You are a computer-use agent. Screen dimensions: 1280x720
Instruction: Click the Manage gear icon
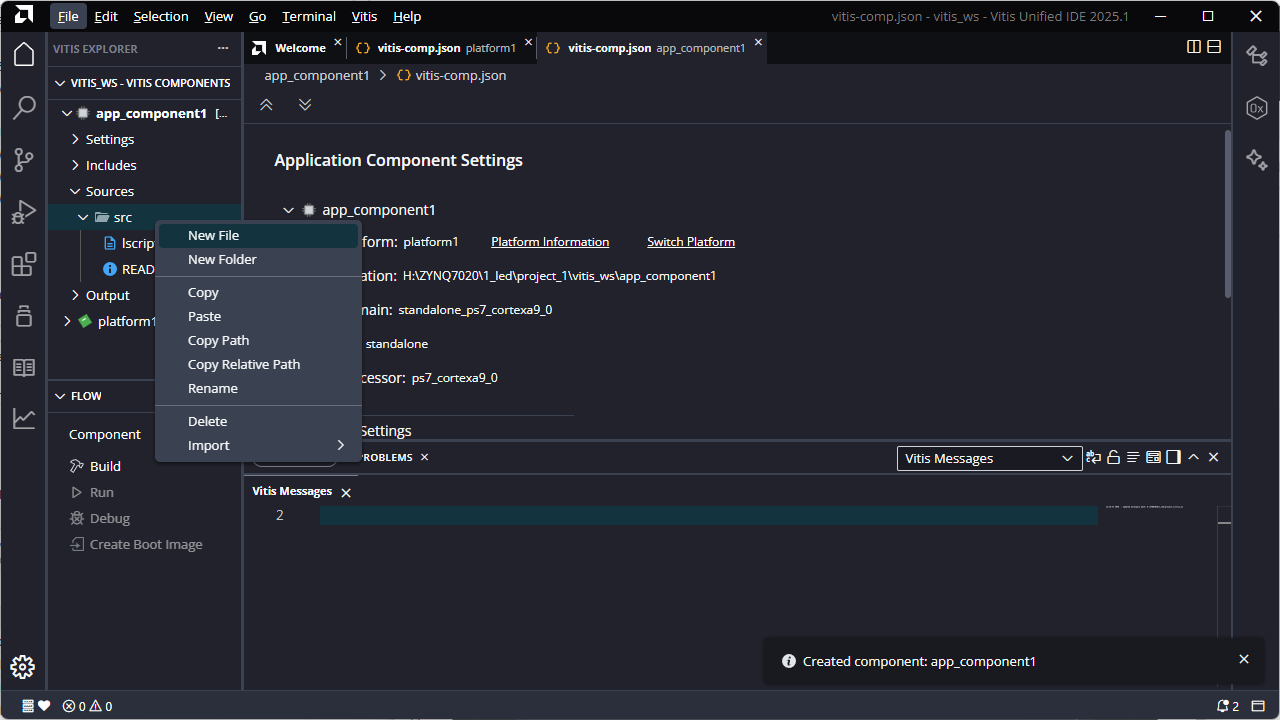click(23, 667)
